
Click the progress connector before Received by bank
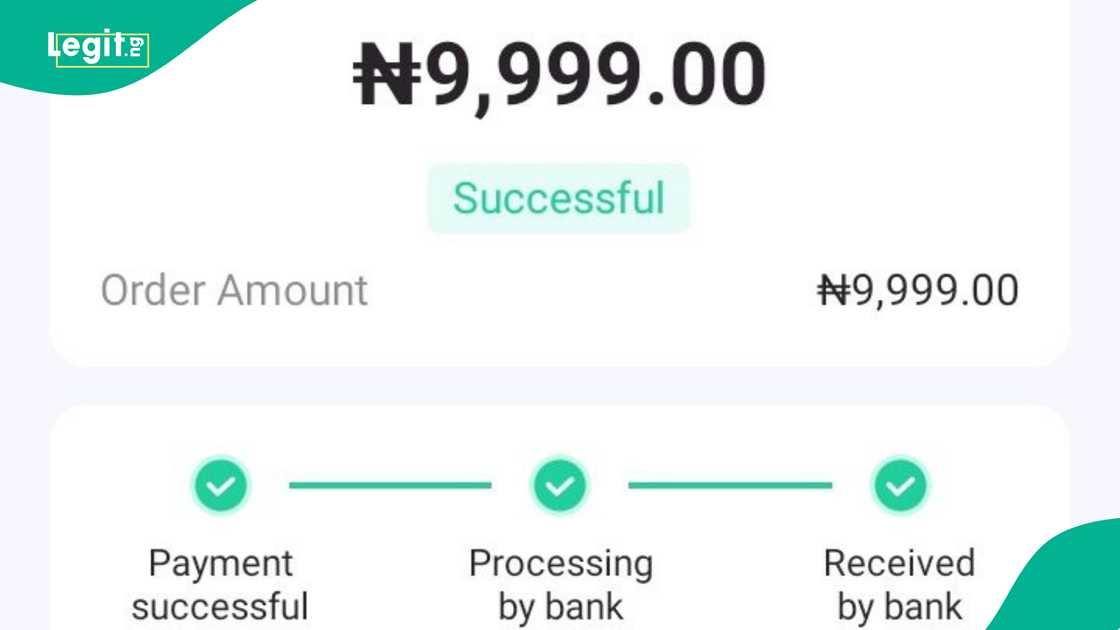[x=730, y=487]
